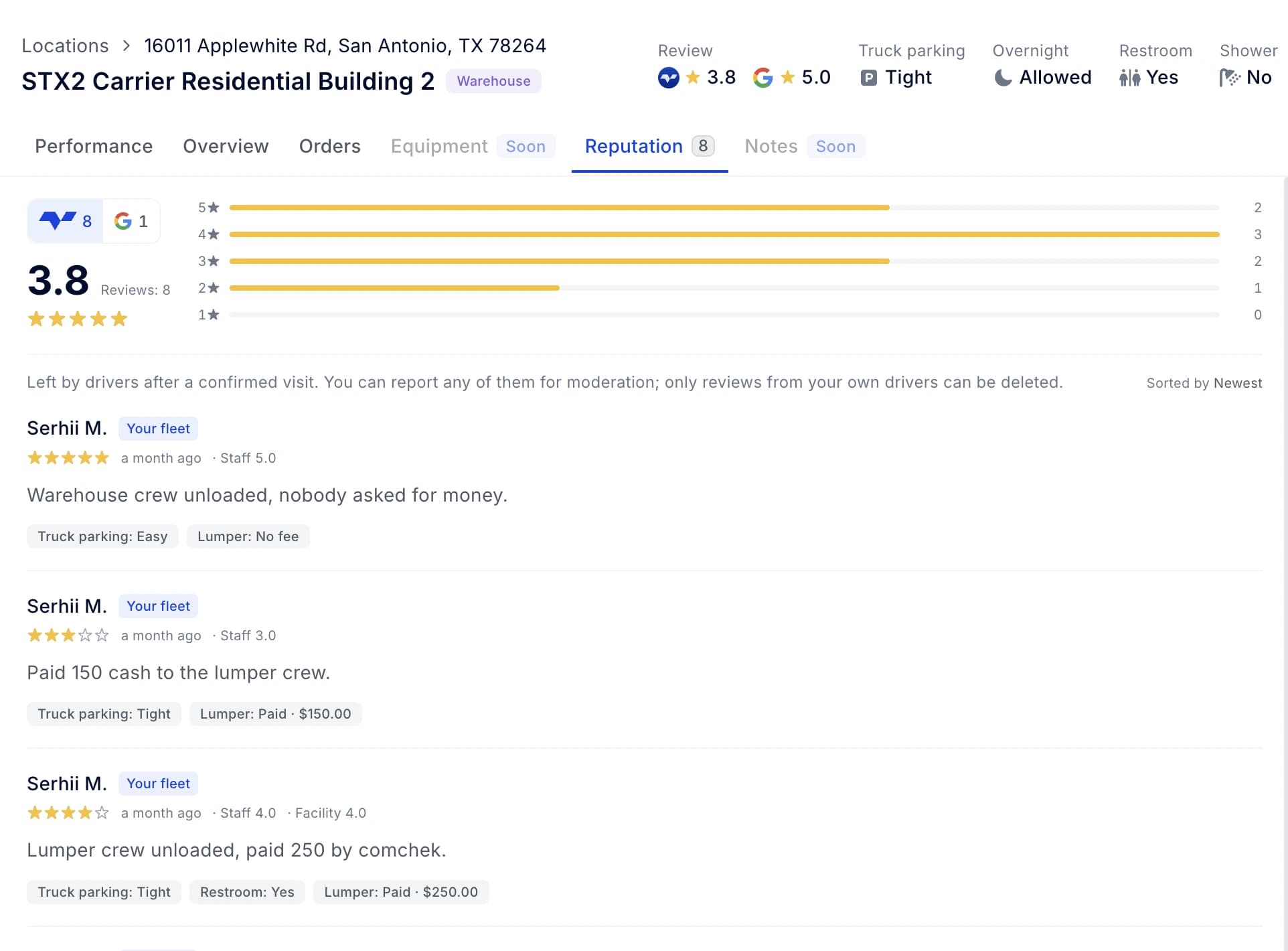Viewport: 1288px width, 951px height.
Task: Click the truck parking P icon
Action: [x=868, y=78]
